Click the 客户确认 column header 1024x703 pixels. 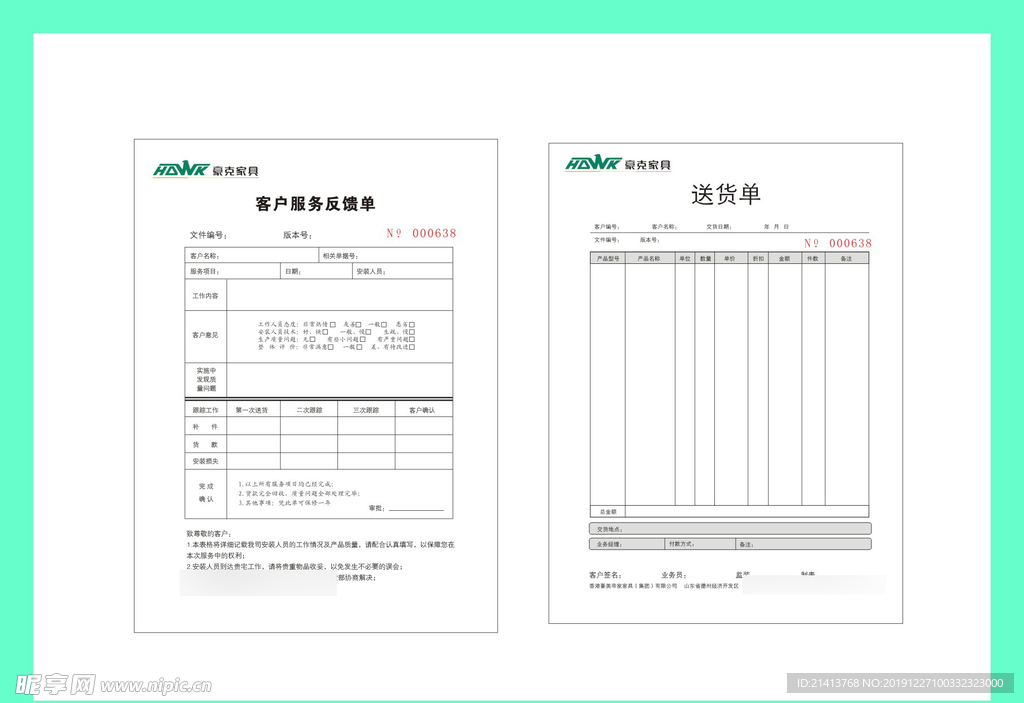423,410
